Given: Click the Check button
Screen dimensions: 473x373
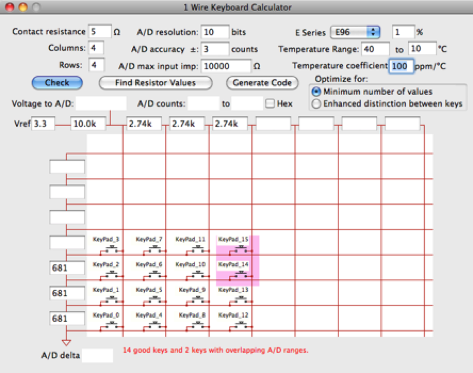Looking at the screenshot, I should pyautogui.click(x=57, y=83).
